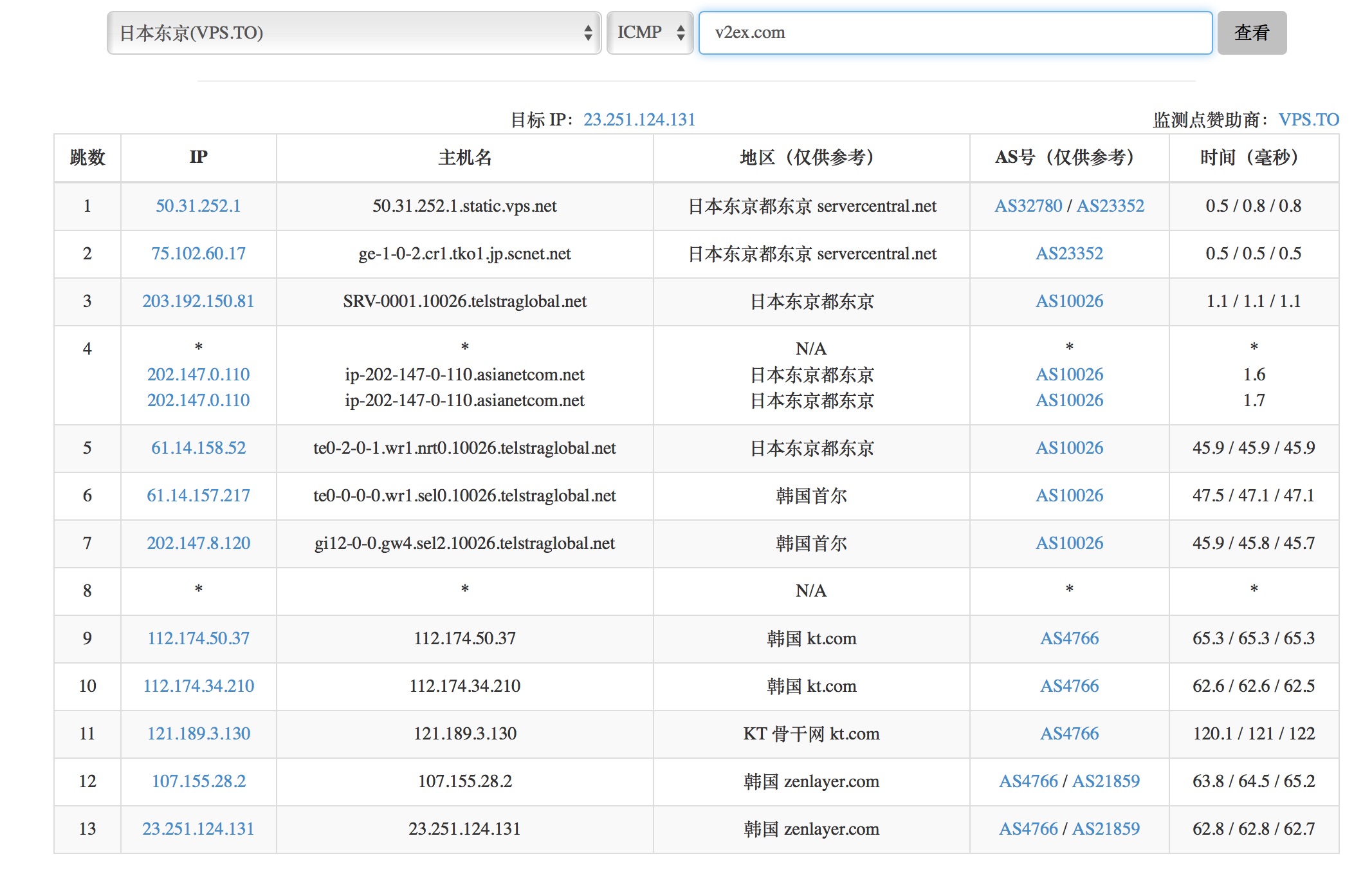Click IP link 61.14.158.52
The image size is (1372, 874).
click(x=198, y=448)
